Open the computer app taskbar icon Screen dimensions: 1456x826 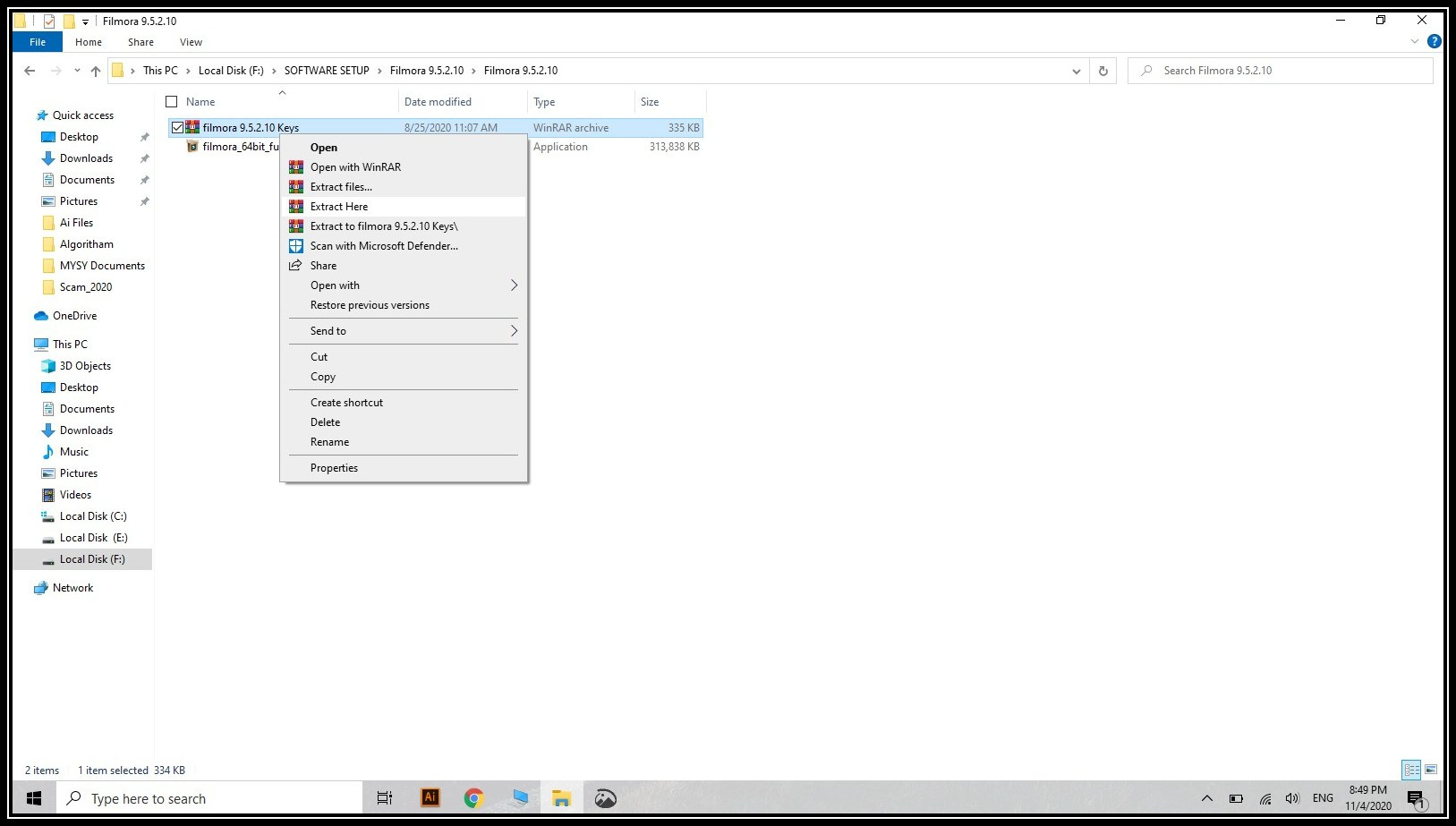tap(519, 797)
